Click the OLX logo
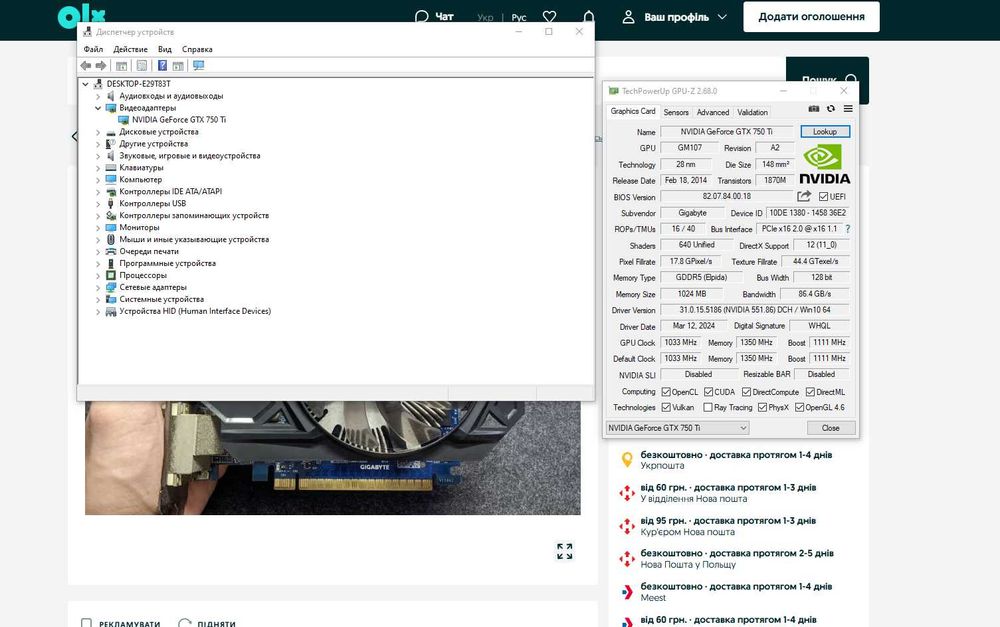The image size is (1000, 627). click(x=81, y=15)
